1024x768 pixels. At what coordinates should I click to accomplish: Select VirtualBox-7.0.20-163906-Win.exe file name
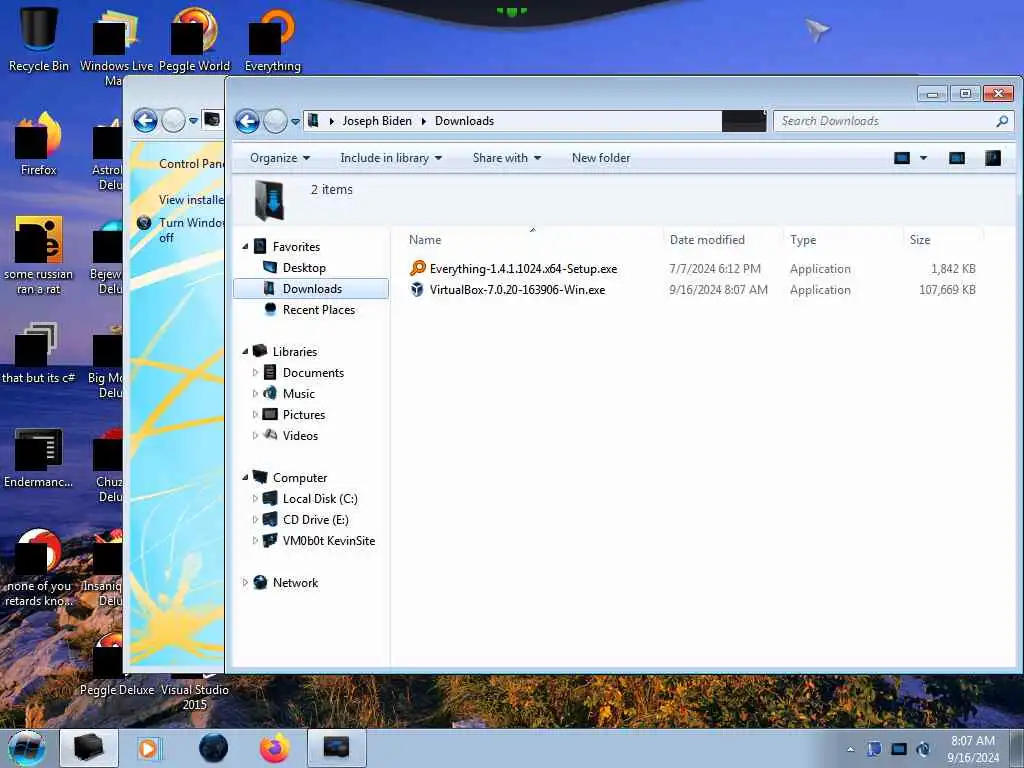coord(517,289)
